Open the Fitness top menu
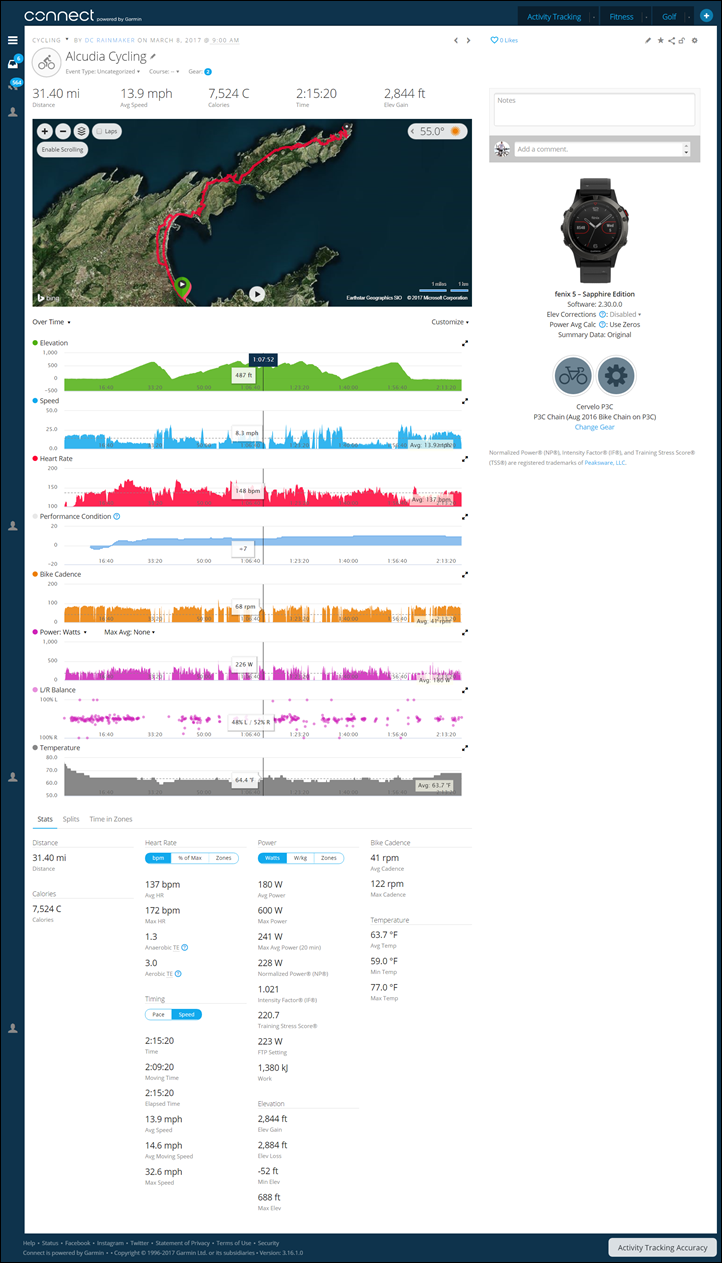The width and height of the screenshot is (722, 1263). 622,17
